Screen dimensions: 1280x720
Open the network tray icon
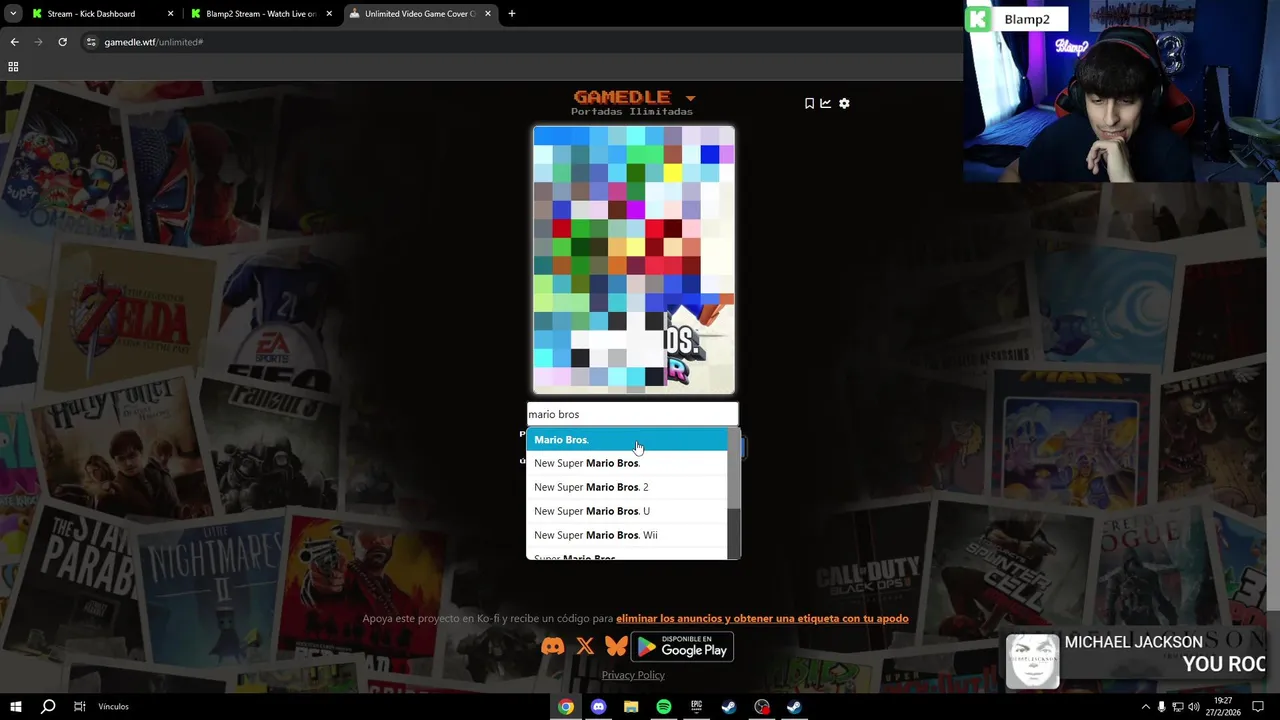(1177, 707)
